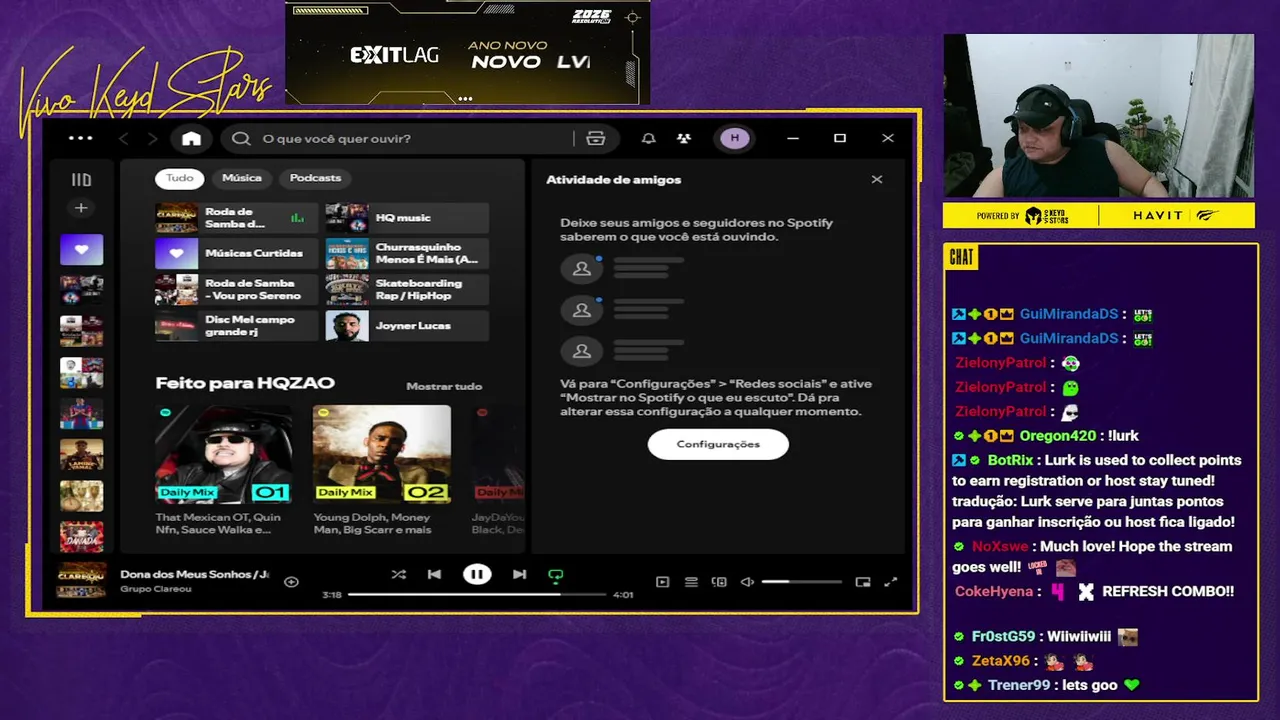This screenshot has width=1280, height=720.
Task: Open Churrasquinho Menos É Mais tile
Action: click(407, 254)
